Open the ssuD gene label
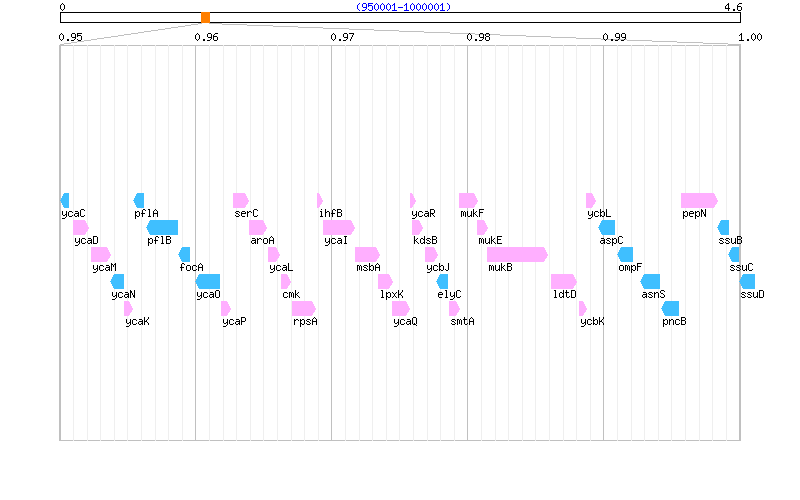 (752, 294)
